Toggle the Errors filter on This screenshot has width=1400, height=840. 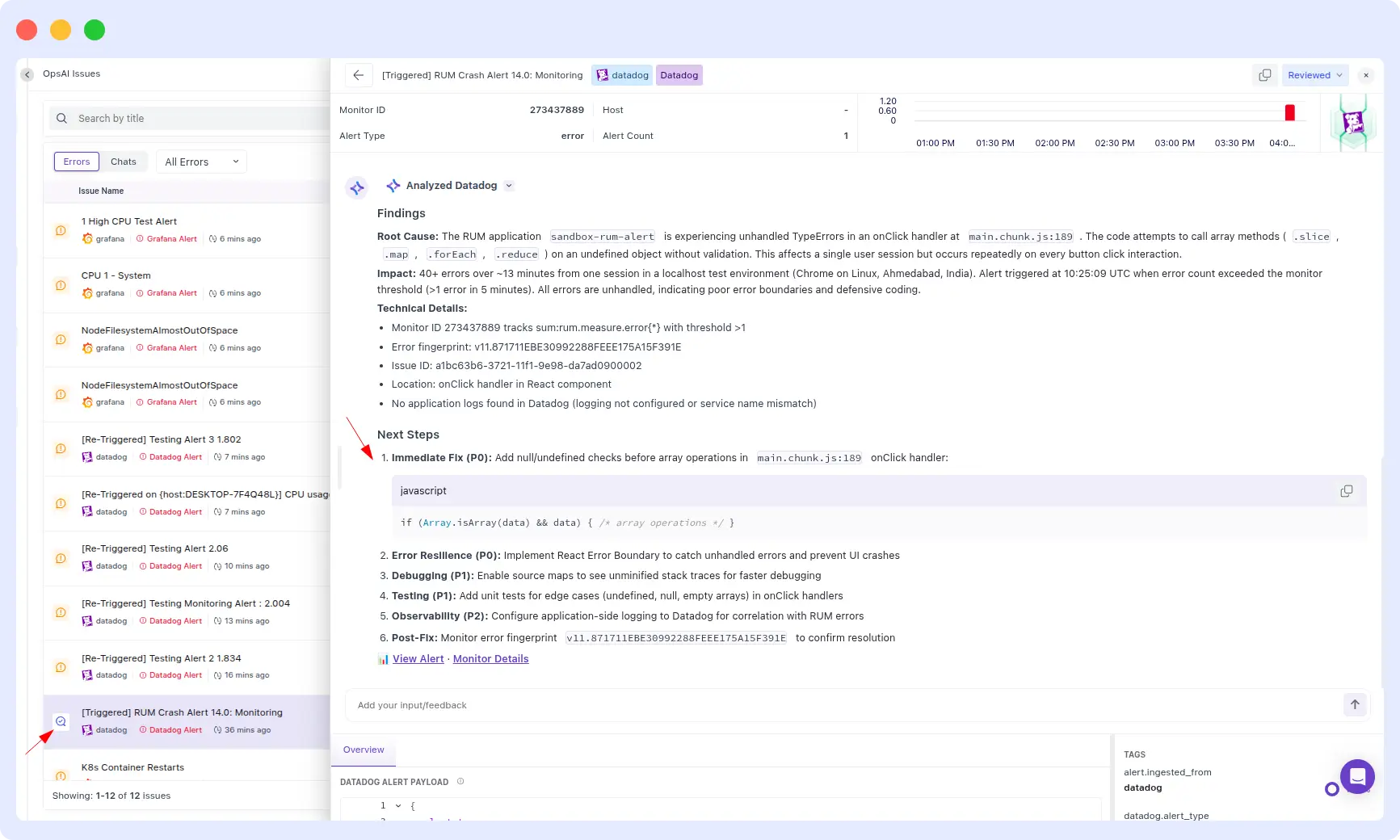(76, 162)
